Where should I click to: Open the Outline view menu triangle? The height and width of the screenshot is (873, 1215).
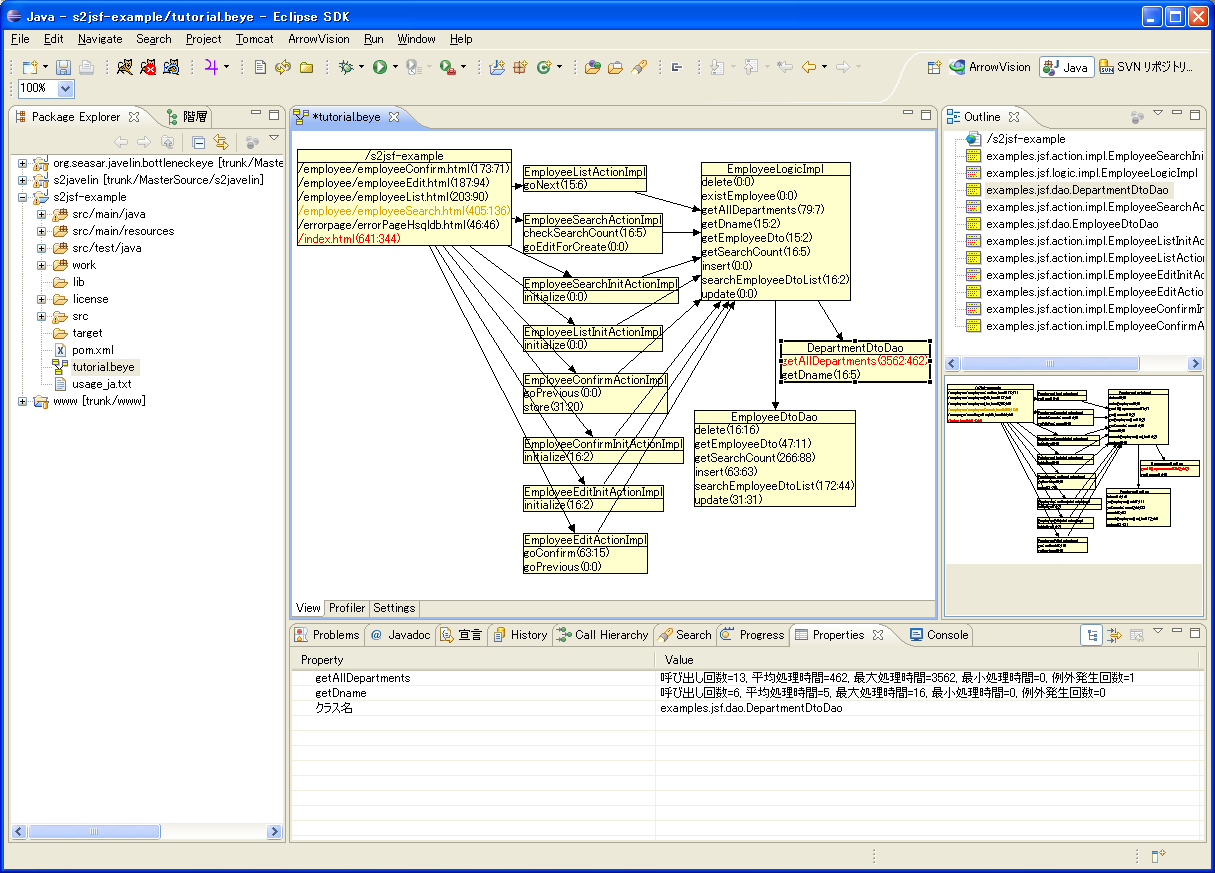(x=1158, y=114)
